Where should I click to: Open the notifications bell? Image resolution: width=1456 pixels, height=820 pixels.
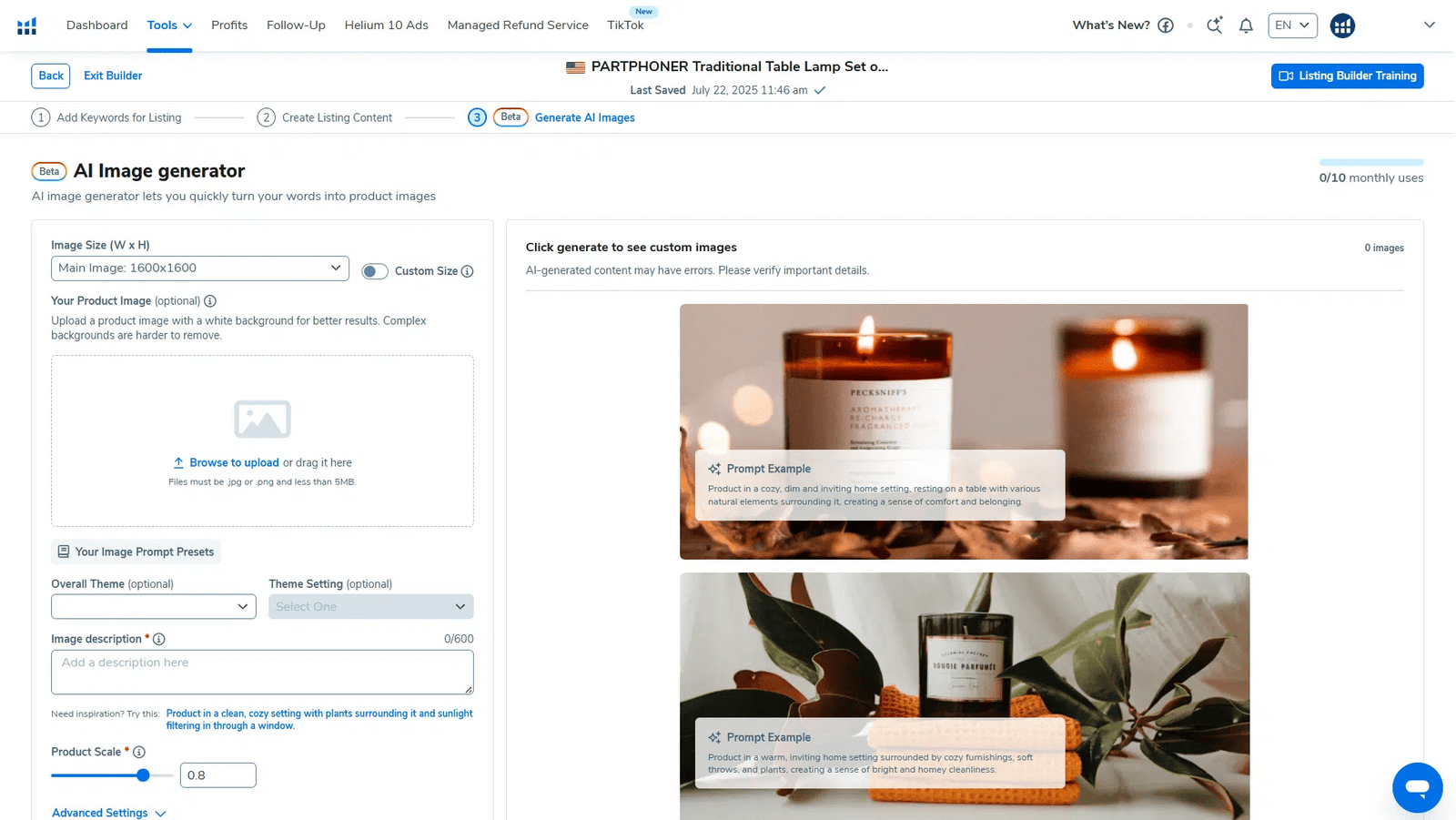point(1246,25)
